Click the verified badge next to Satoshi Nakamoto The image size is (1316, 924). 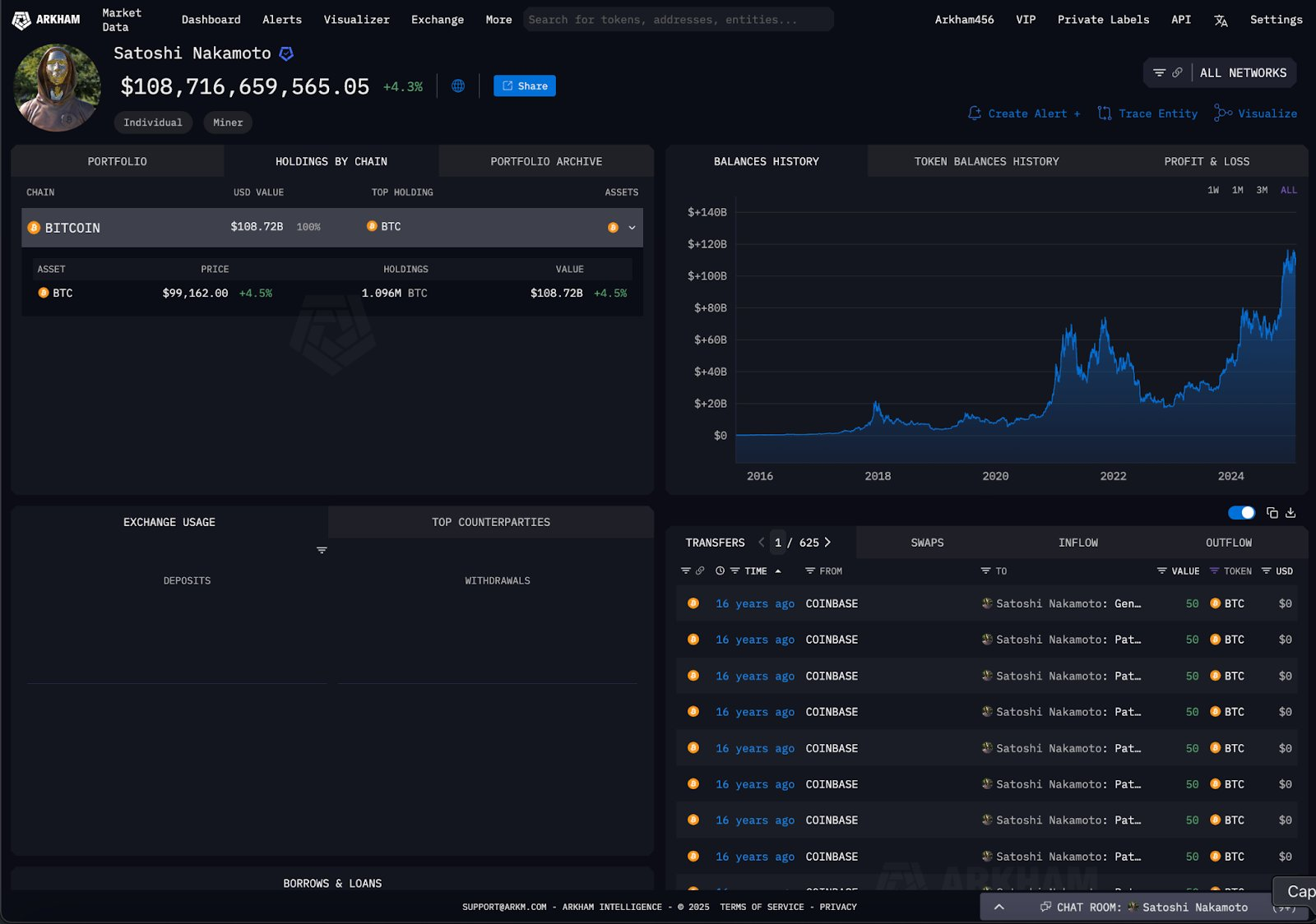click(286, 53)
